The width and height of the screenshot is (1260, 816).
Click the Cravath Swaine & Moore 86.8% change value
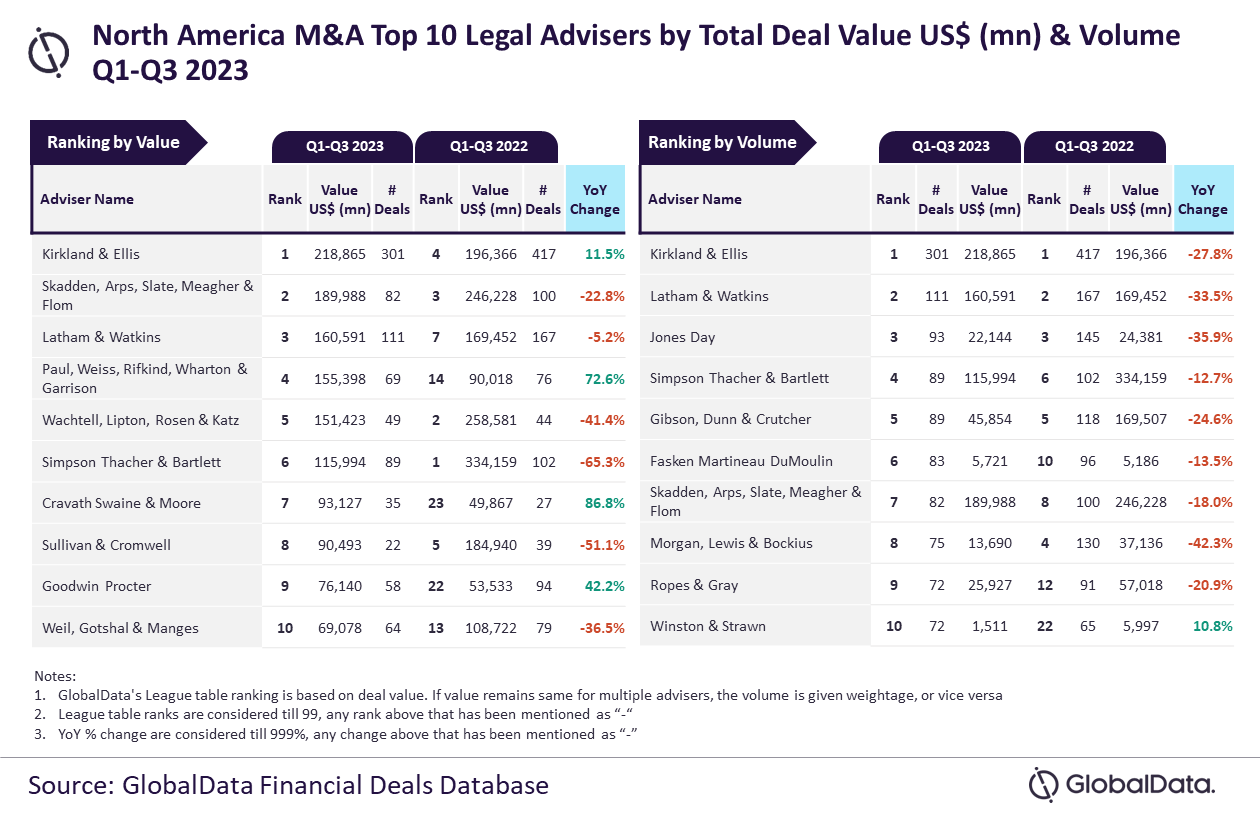[603, 503]
